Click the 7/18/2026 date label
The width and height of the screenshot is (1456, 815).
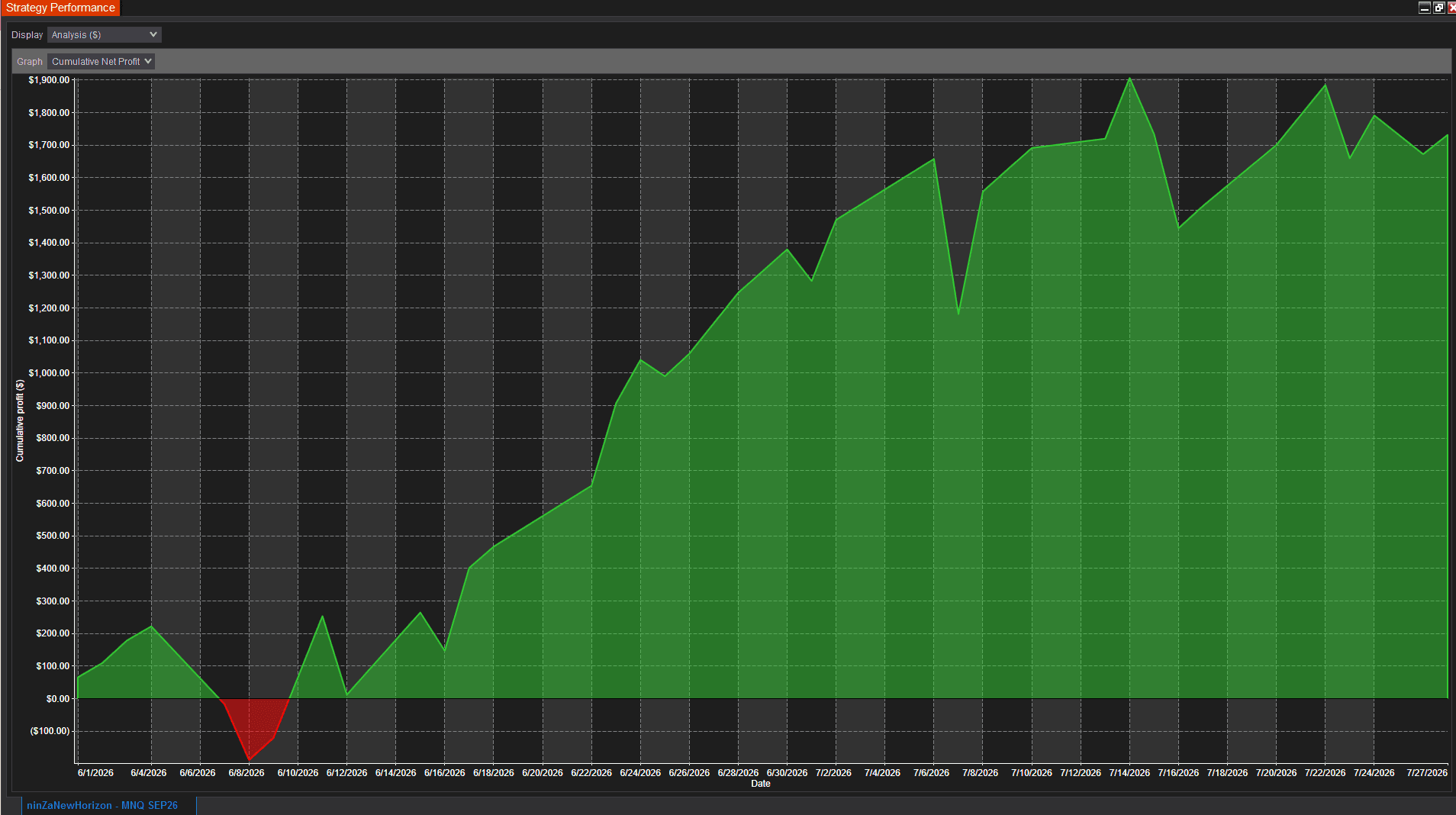pos(1227,773)
